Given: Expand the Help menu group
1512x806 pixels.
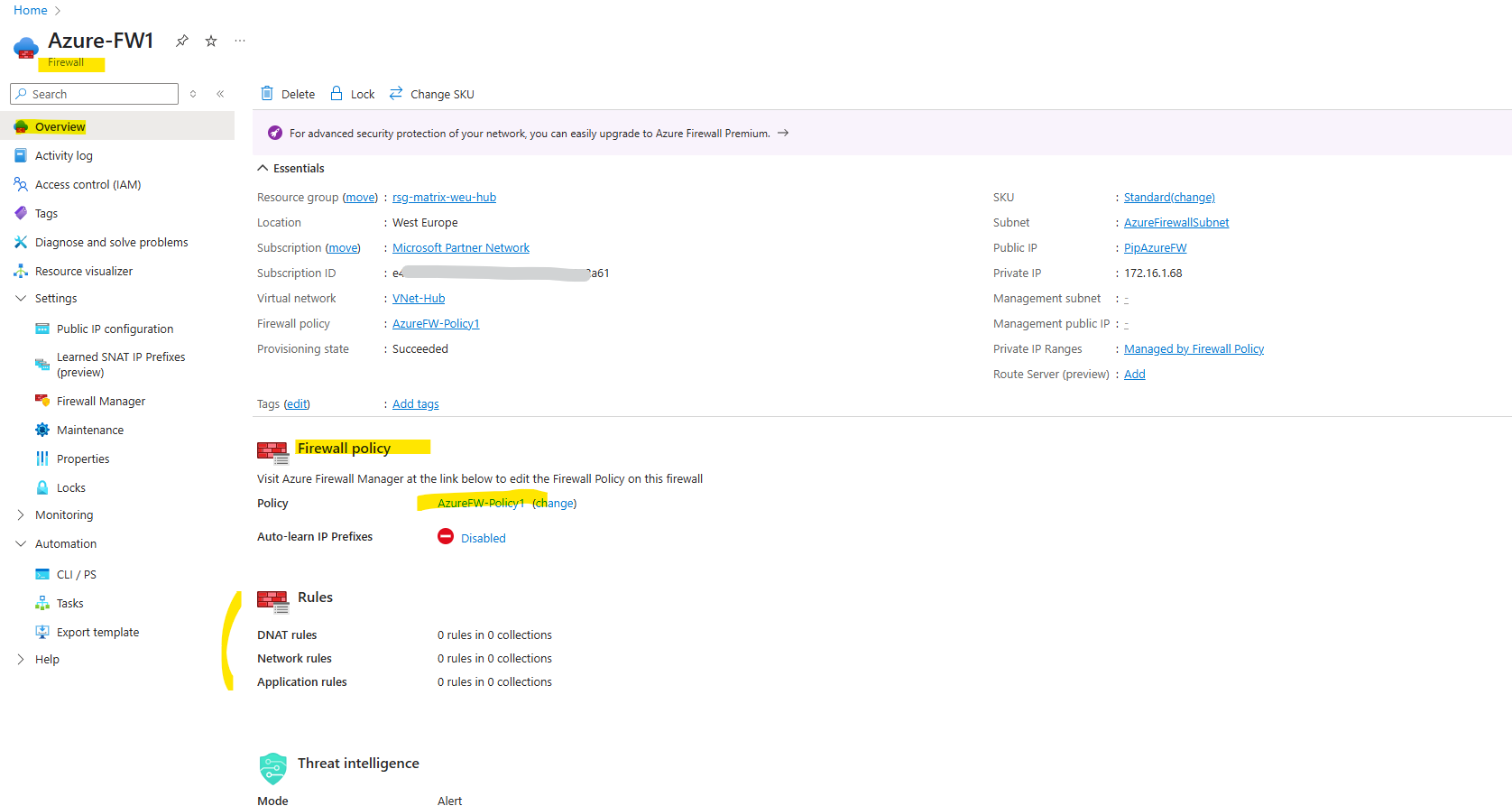Looking at the screenshot, I should [21, 659].
